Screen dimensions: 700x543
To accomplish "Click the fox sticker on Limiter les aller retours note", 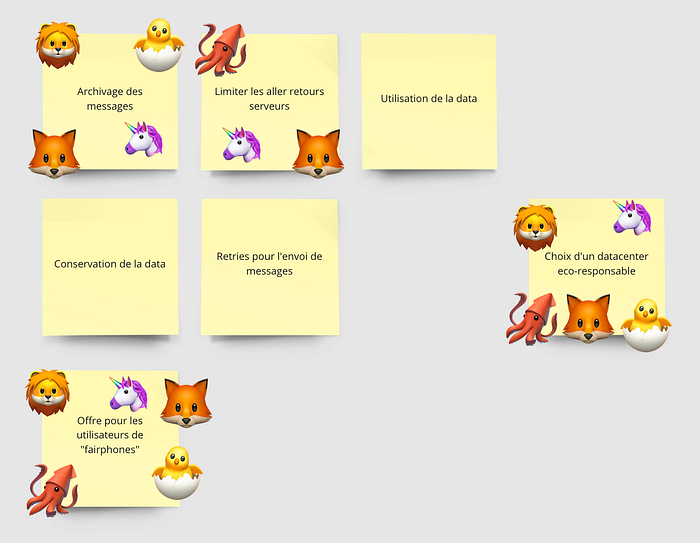I will coord(318,154).
